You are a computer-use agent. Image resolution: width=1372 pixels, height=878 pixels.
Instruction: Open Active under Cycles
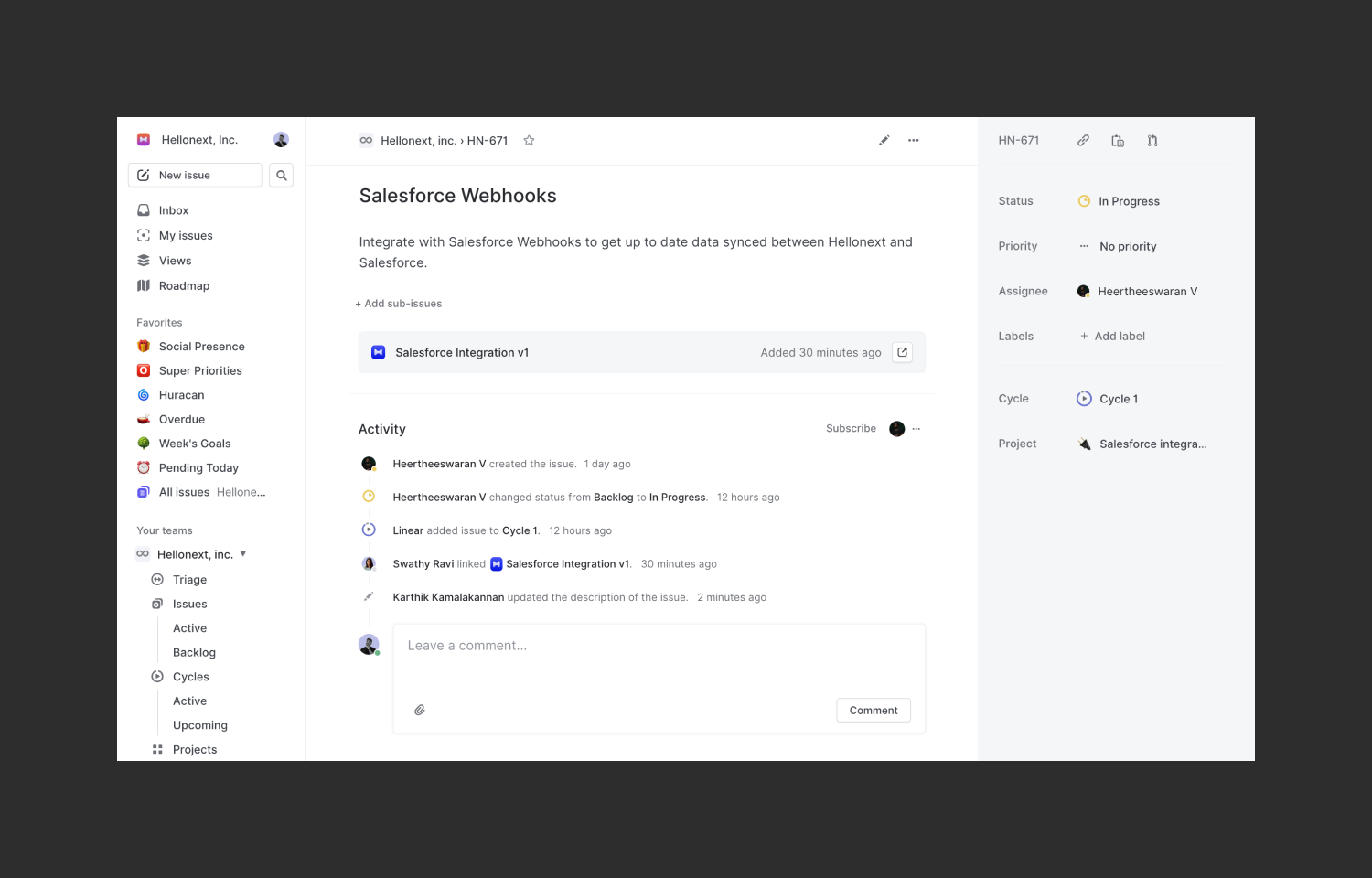[190, 701]
